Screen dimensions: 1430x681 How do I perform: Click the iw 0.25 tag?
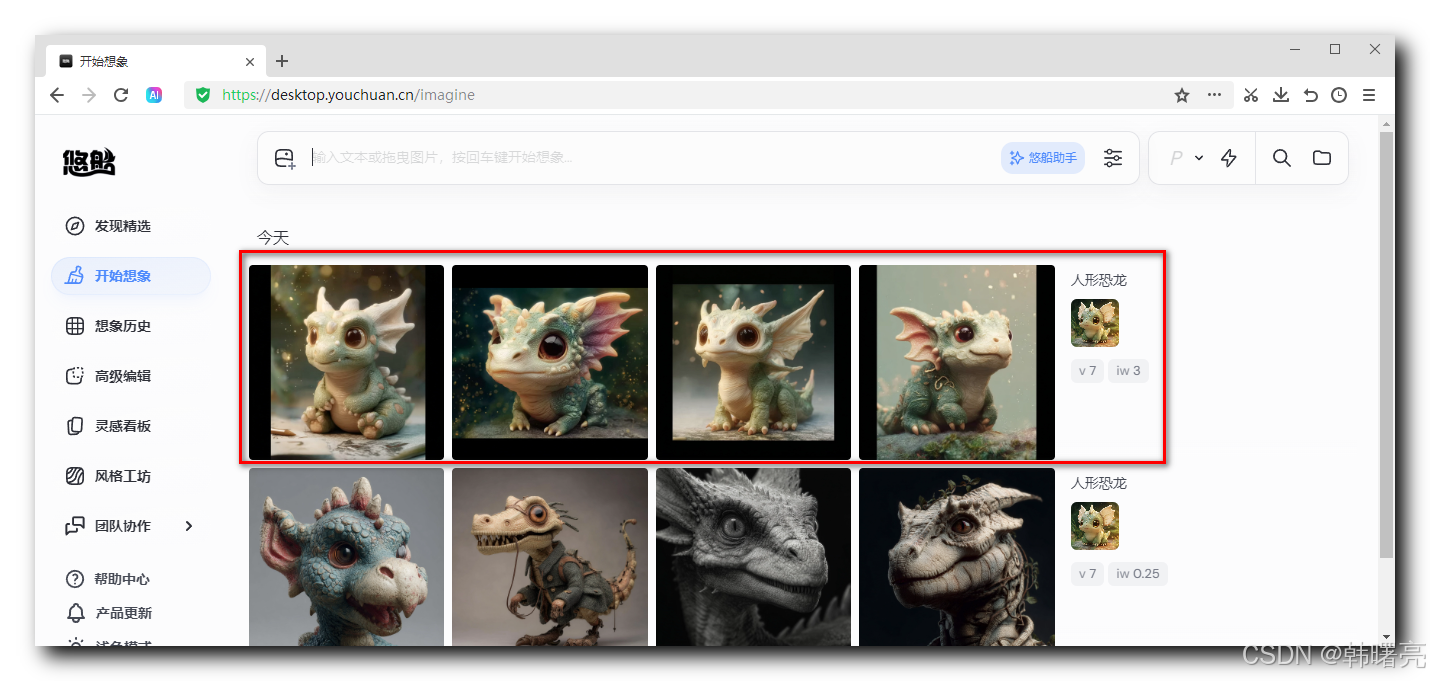[x=1138, y=574]
